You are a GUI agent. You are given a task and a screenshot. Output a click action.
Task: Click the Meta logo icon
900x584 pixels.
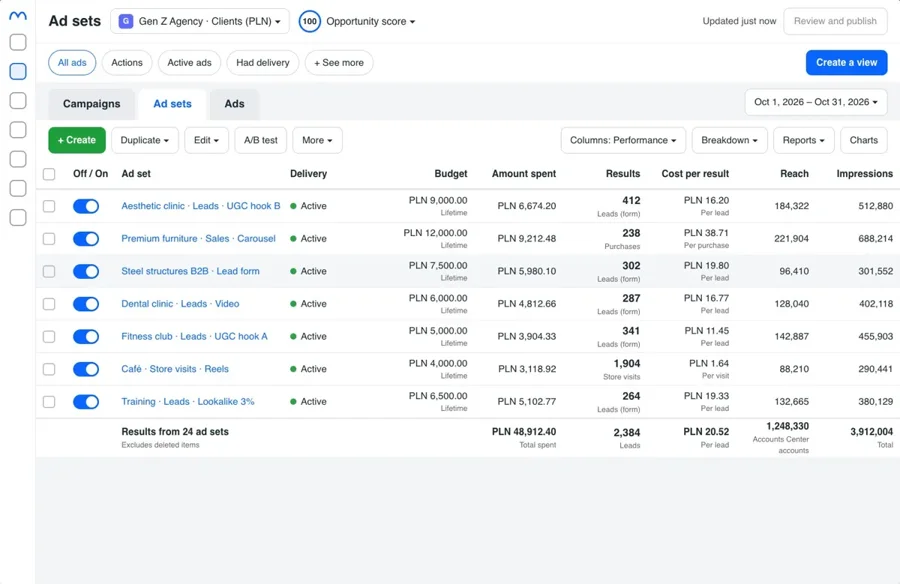(18, 16)
